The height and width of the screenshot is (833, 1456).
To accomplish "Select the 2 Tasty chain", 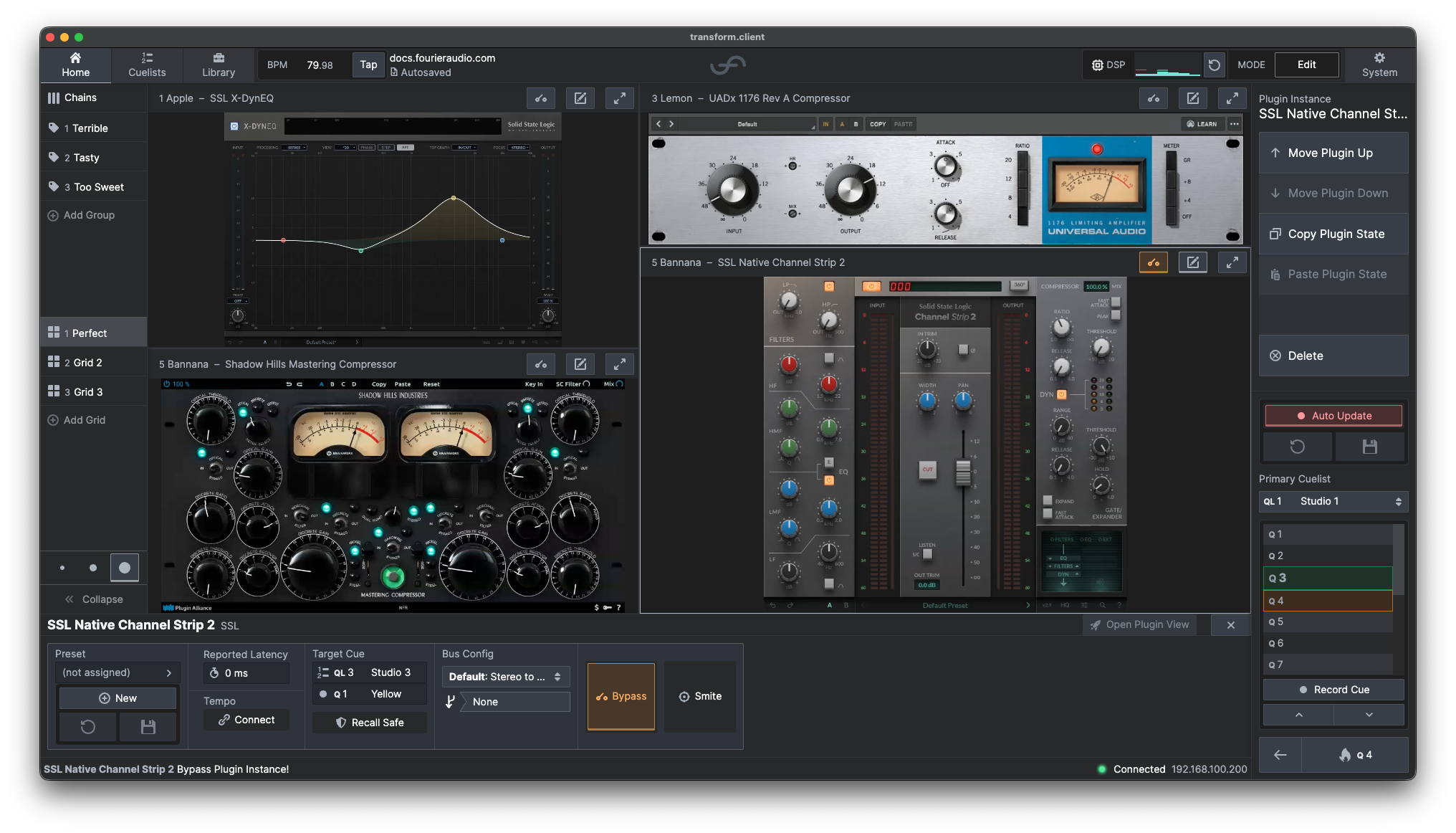I will click(94, 158).
